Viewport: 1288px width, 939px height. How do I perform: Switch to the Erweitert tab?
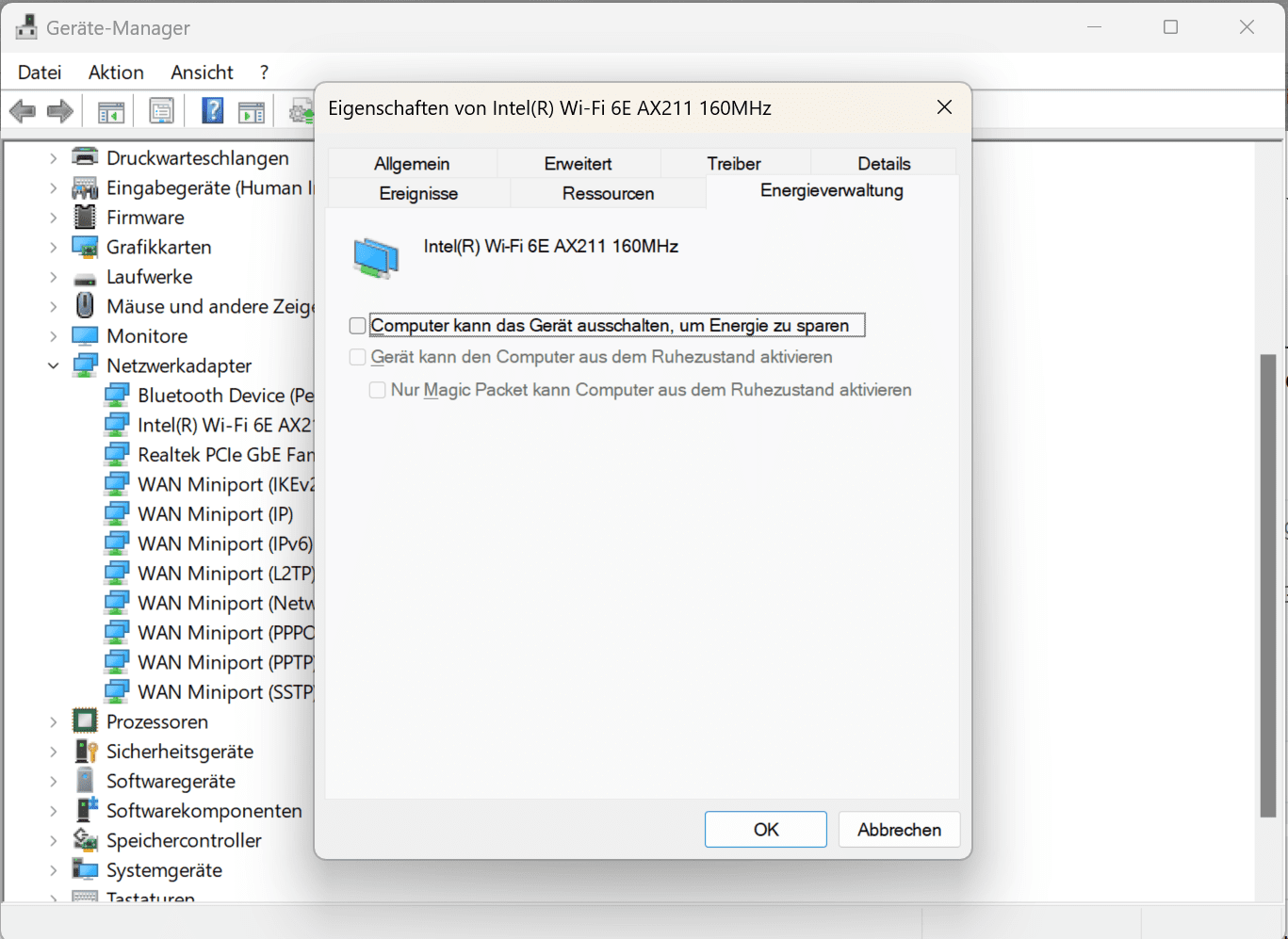[x=579, y=163]
